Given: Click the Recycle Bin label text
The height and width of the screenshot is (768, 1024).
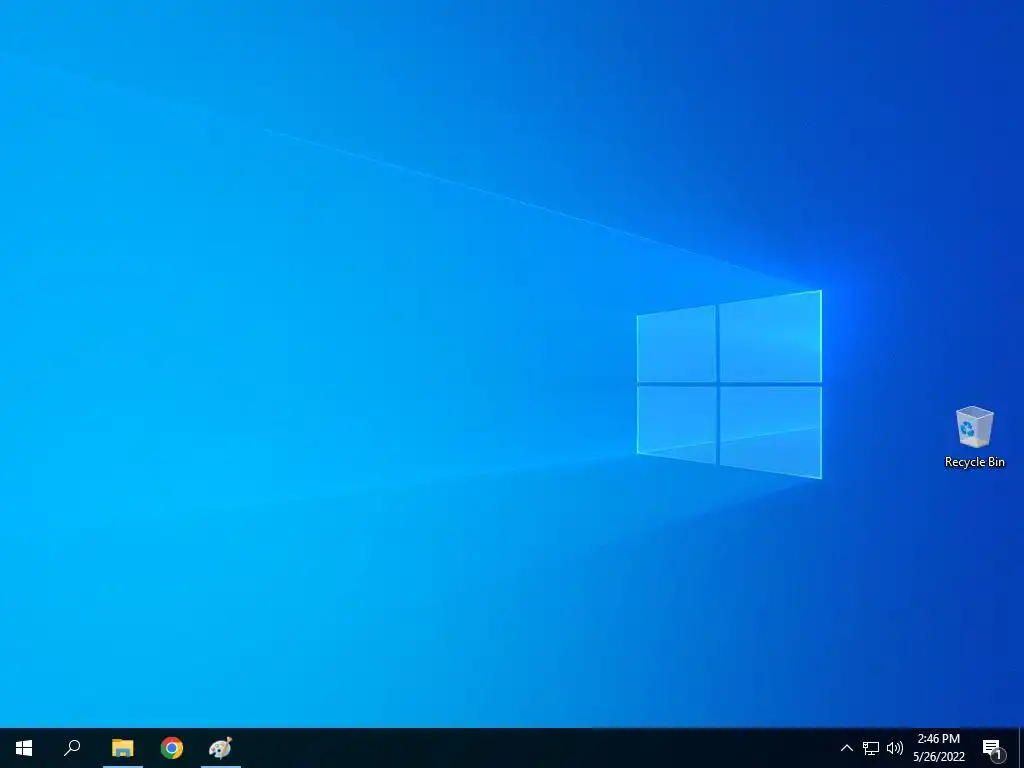Looking at the screenshot, I should [974, 462].
